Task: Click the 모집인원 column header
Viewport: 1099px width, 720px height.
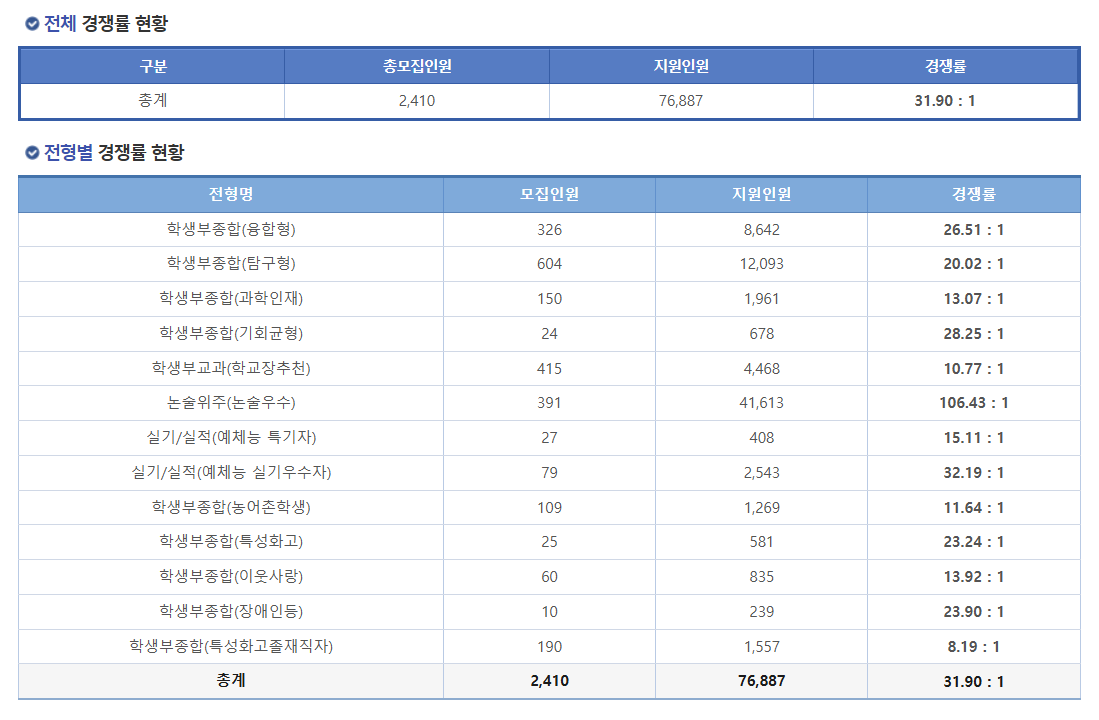Action: pos(550,194)
